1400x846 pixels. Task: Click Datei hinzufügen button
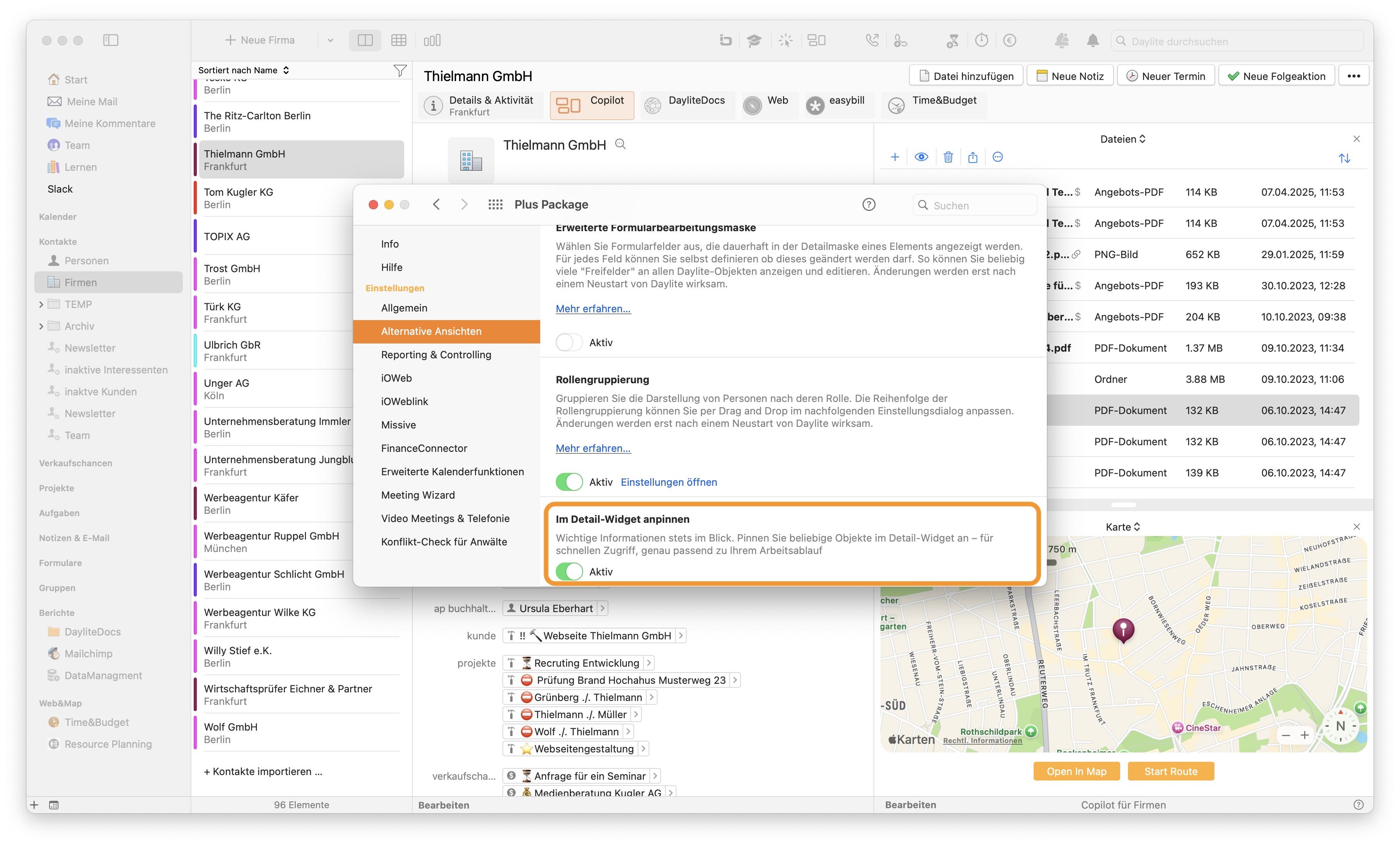pos(966,76)
